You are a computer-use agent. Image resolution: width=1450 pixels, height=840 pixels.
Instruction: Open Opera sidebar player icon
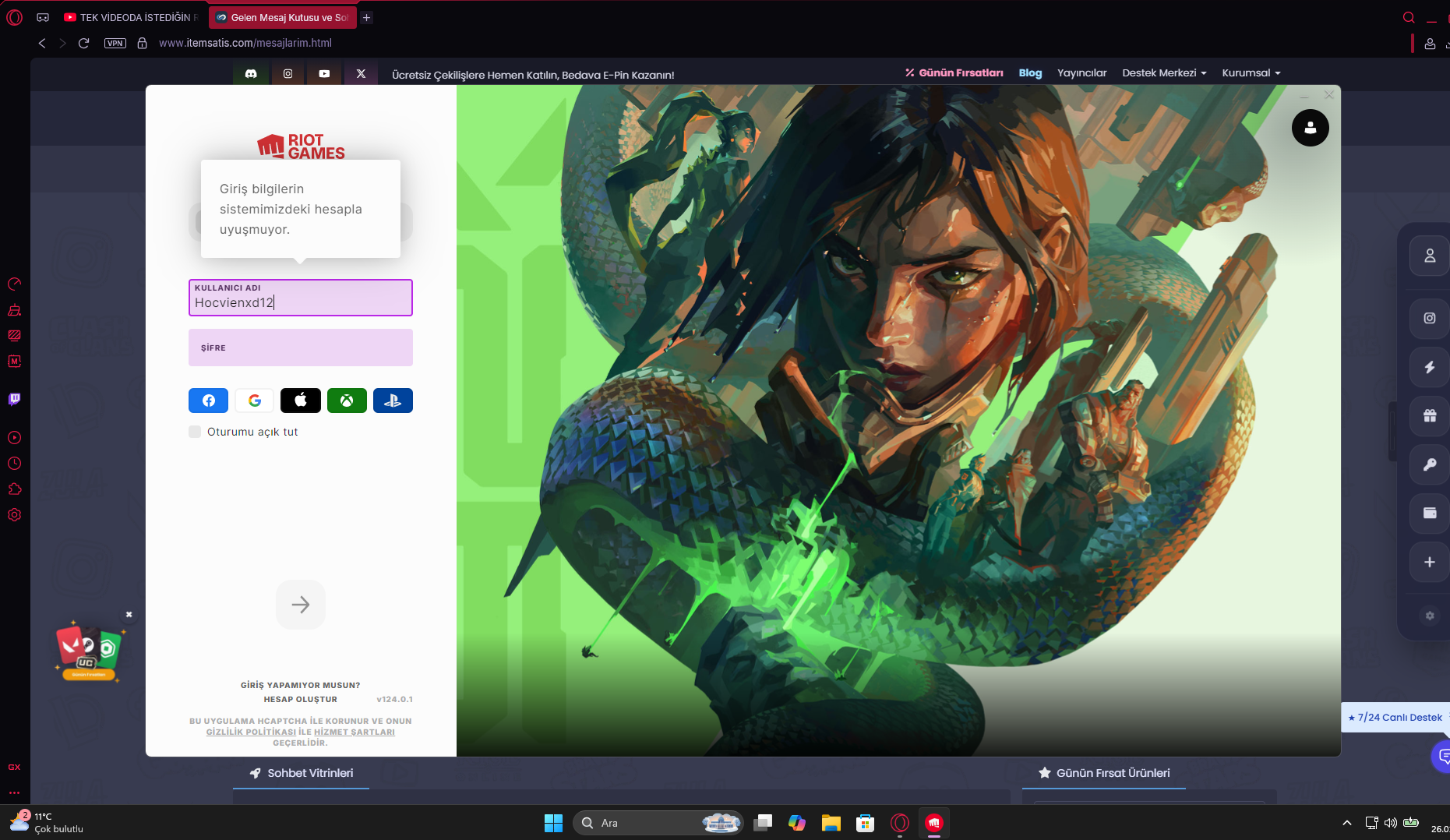pos(14,438)
